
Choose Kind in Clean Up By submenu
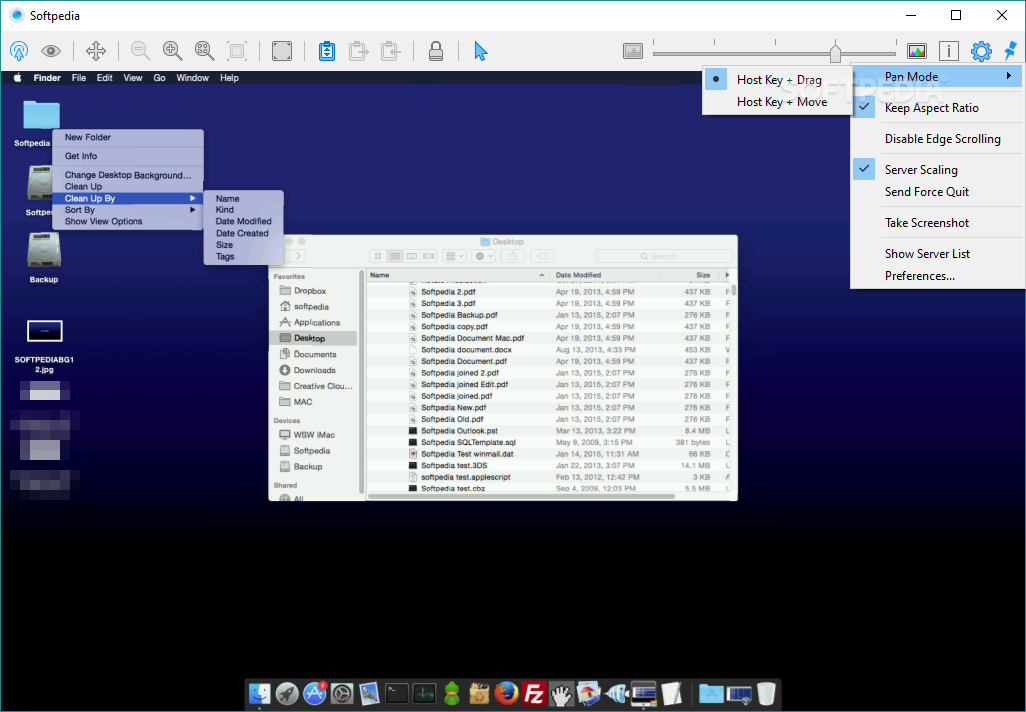tap(243, 210)
